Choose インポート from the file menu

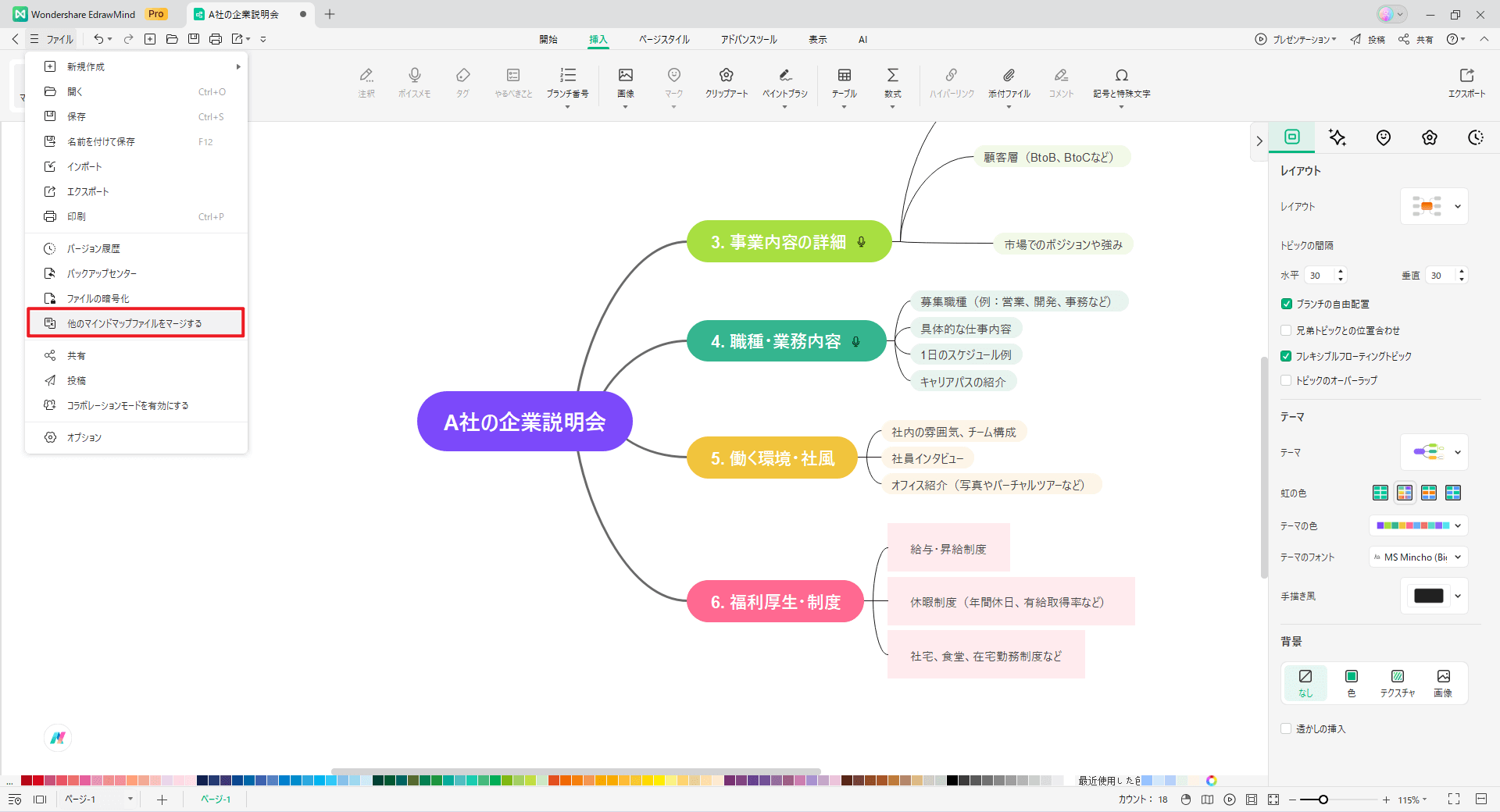tap(136, 167)
